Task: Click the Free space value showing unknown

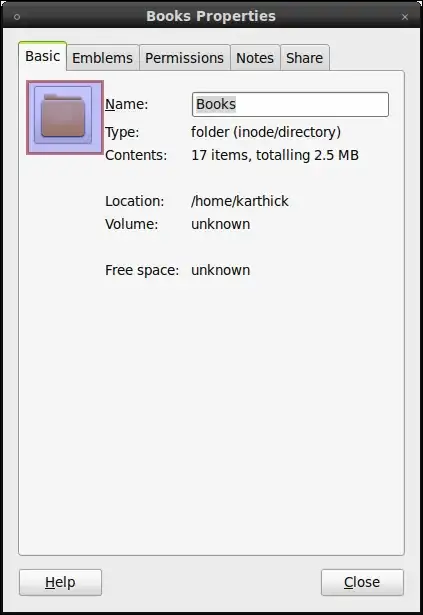Action: tap(221, 270)
